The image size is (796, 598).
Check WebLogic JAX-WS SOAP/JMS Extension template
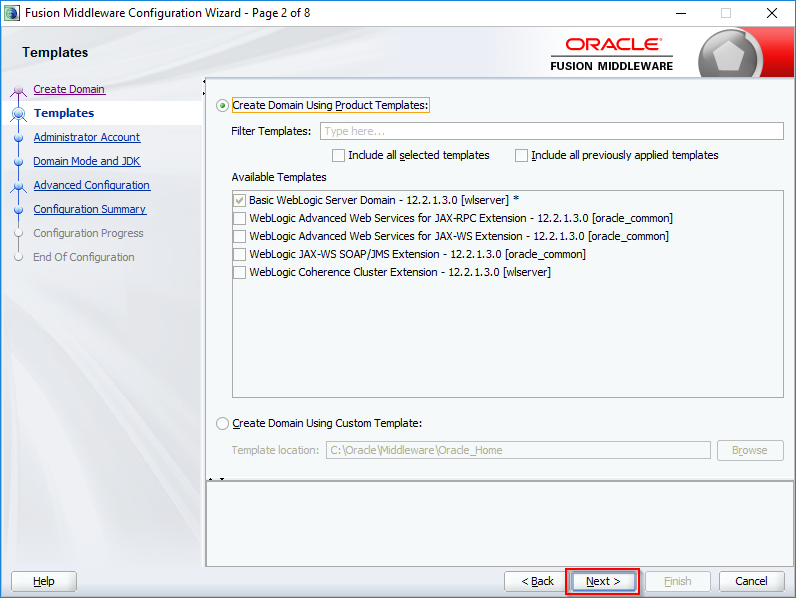click(x=239, y=254)
